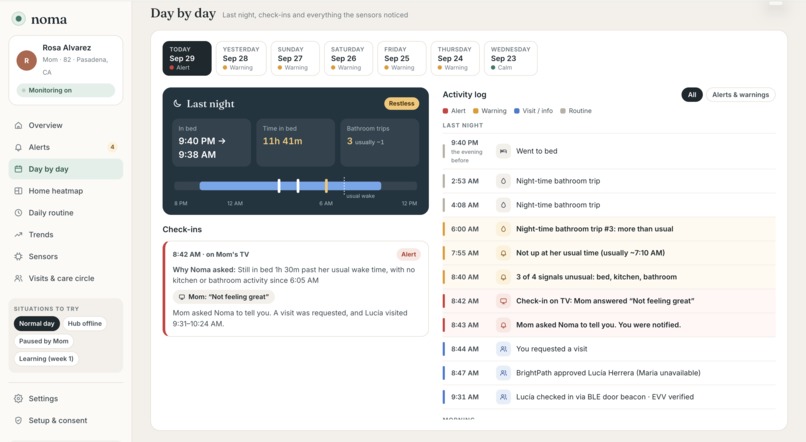Image resolution: width=806 pixels, height=442 pixels.
Task: Open the Today Sep 29 tab
Action: 187,58
